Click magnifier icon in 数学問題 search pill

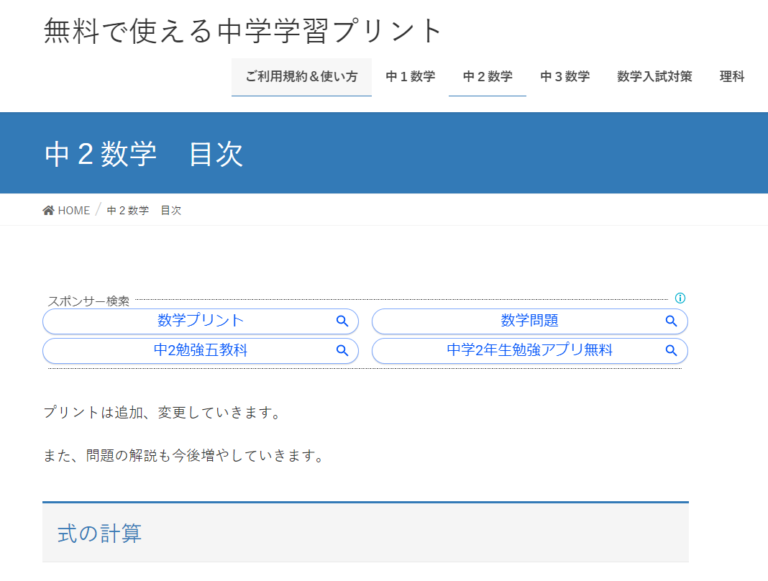pyautogui.click(x=671, y=321)
